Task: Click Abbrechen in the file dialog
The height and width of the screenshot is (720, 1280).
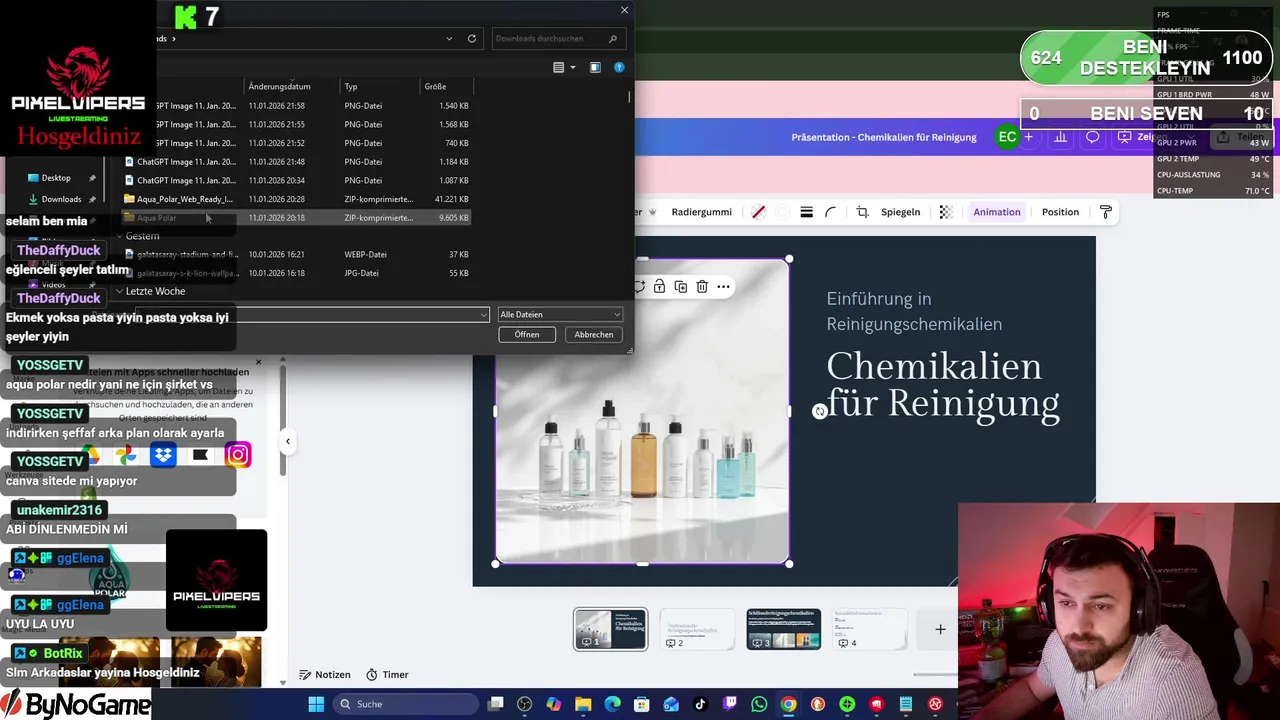Action: coord(594,335)
